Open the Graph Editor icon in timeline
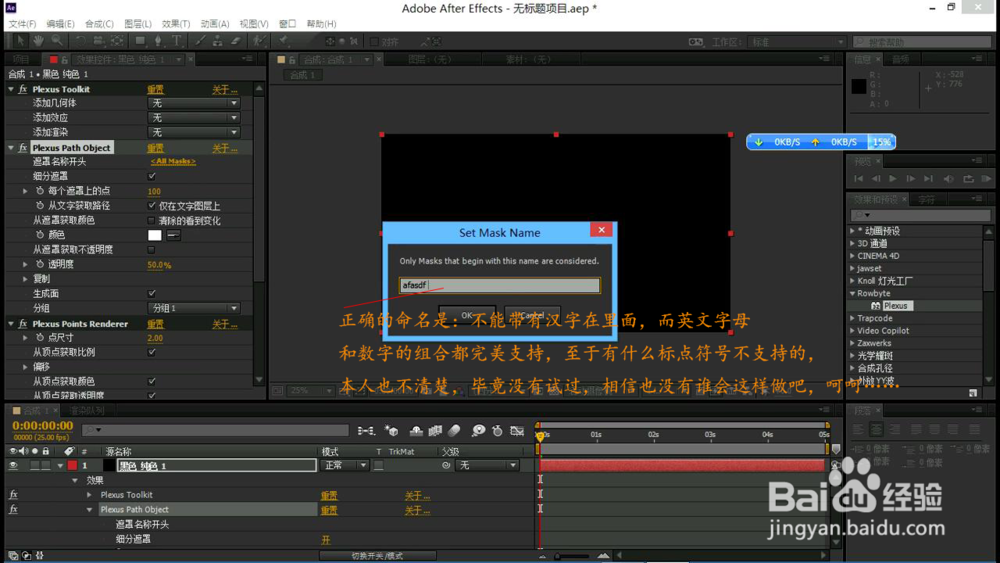1000x563 pixels. click(x=517, y=431)
